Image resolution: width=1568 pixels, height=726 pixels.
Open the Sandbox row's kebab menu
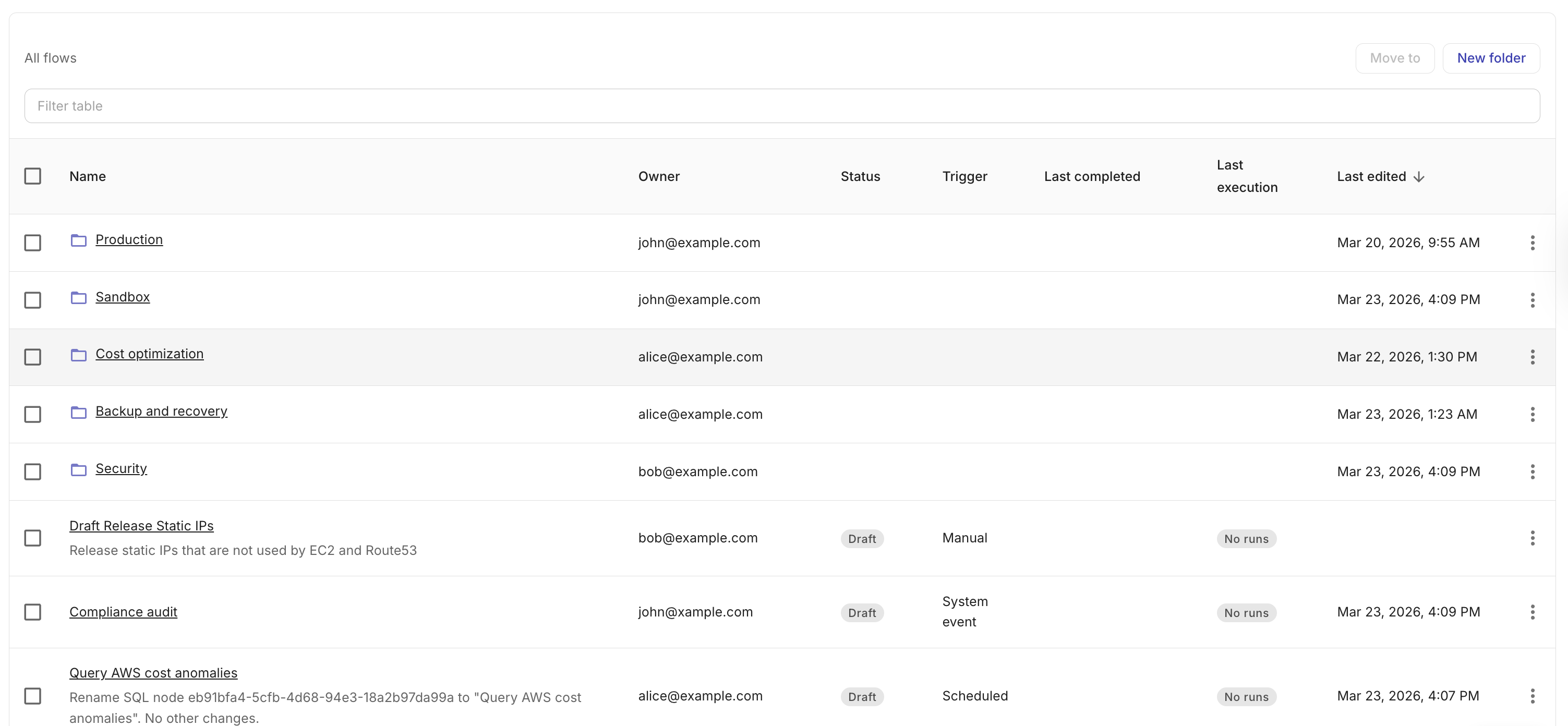click(x=1532, y=300)
